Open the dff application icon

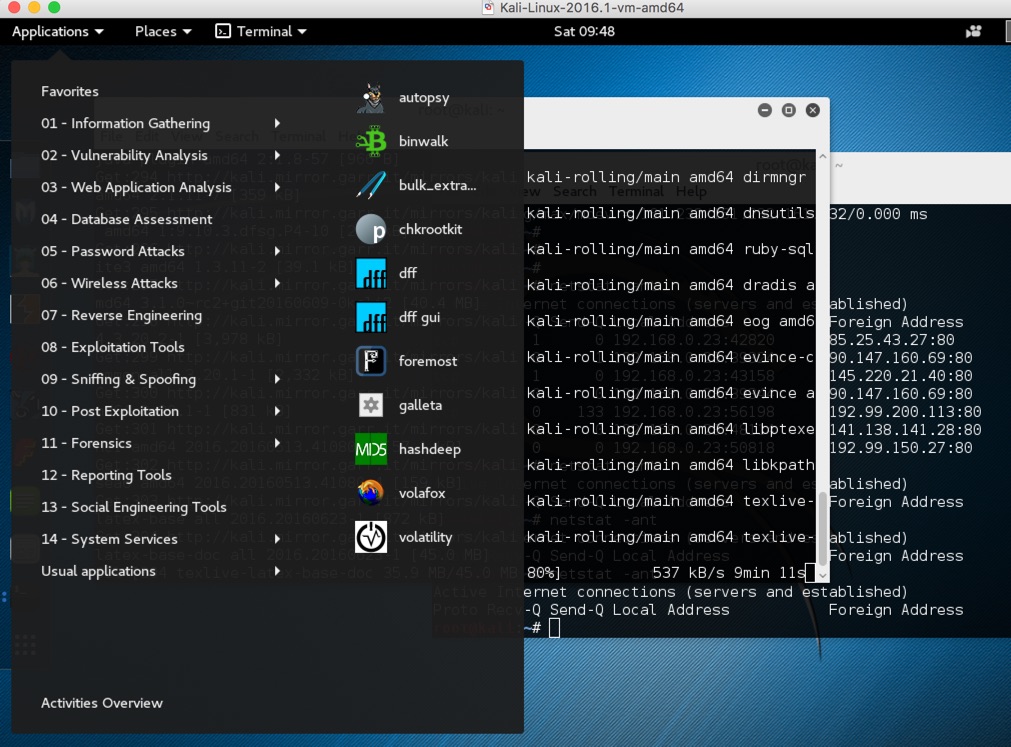371,273
